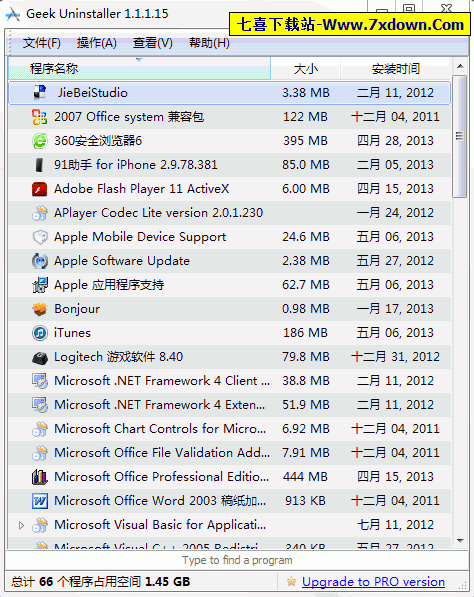Select the Apple Mobile Device Support name
474x597 pixels.
[x=140, y=236]
